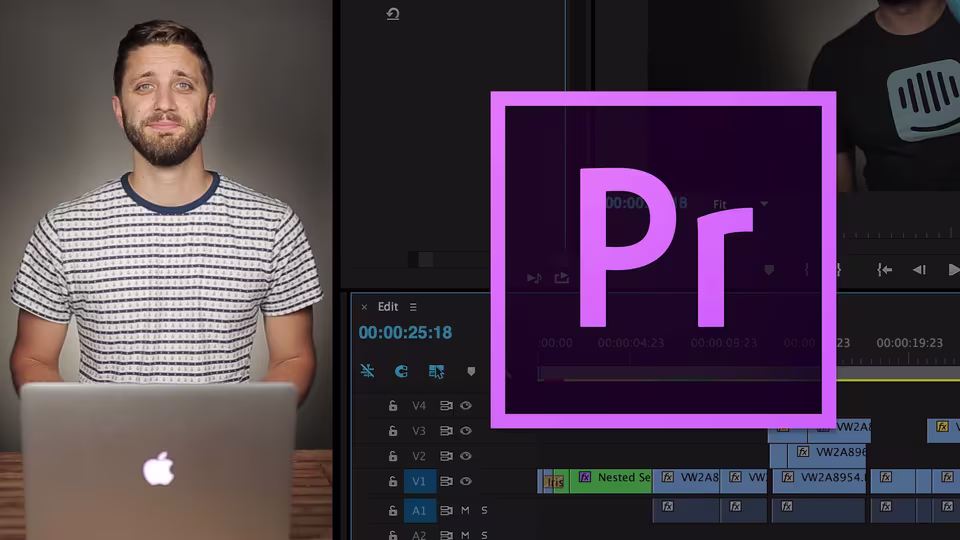Screen dimensions: 960x540
Task: Toggle sync lock on V2 track
Action: 446,456
